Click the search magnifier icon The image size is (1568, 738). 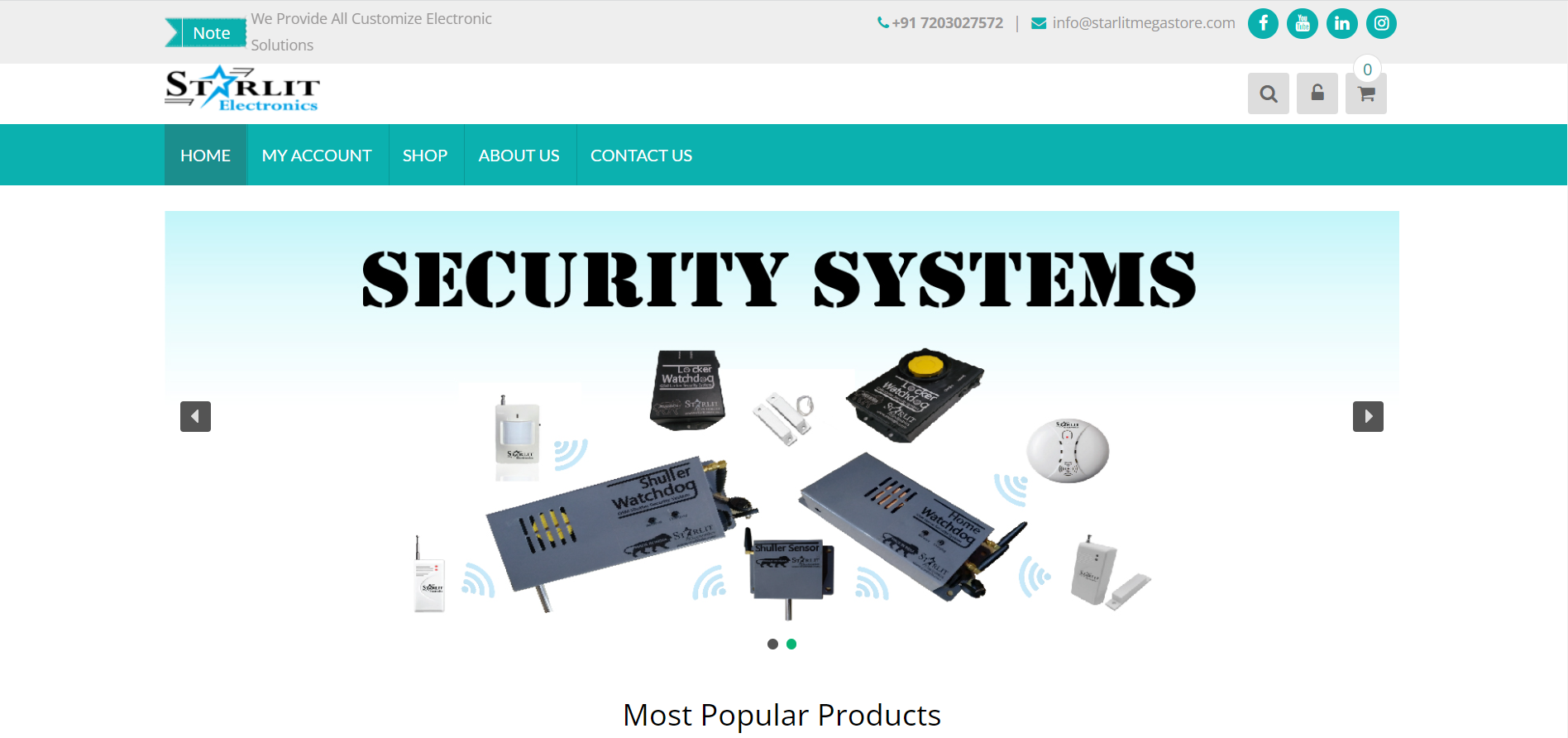click(x=1269, y=93)
